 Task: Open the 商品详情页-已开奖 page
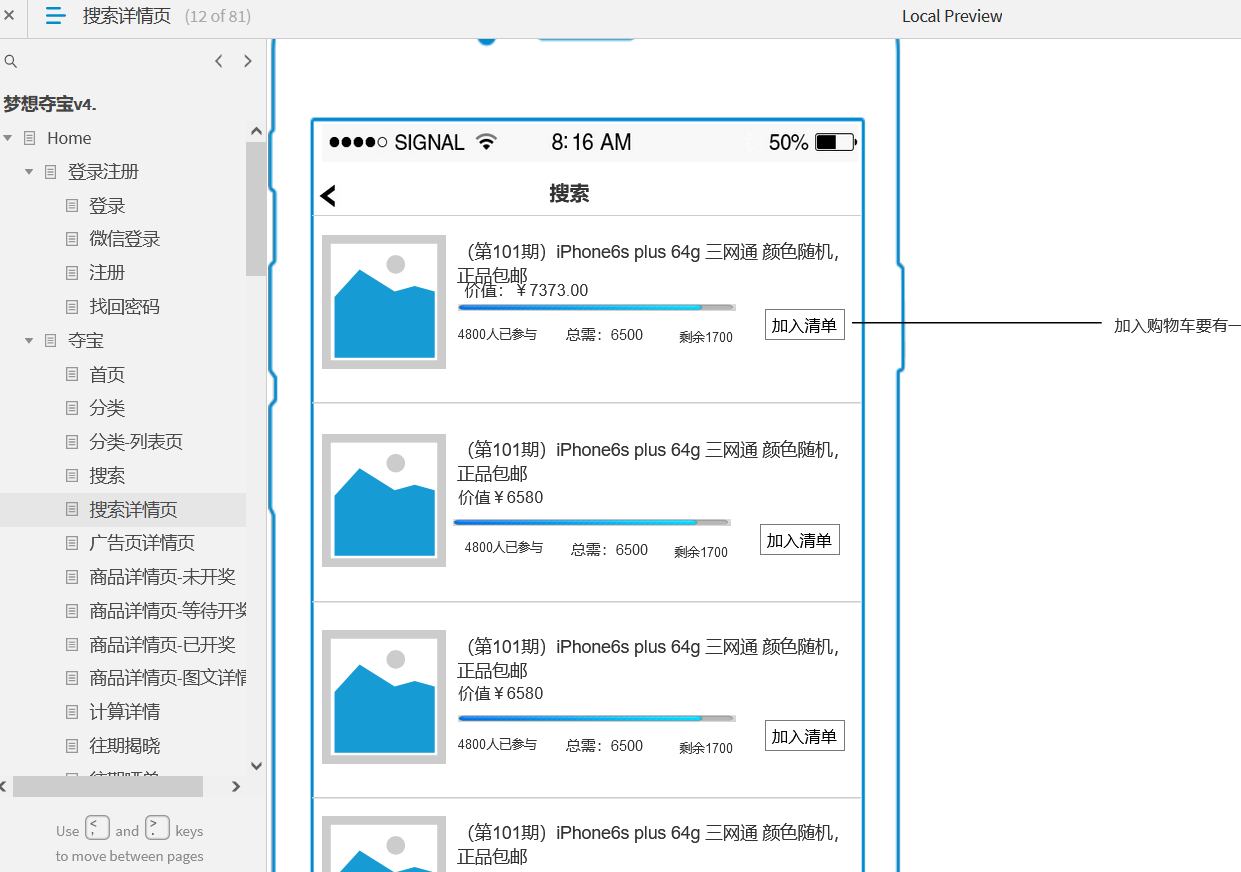pos(162,645)
